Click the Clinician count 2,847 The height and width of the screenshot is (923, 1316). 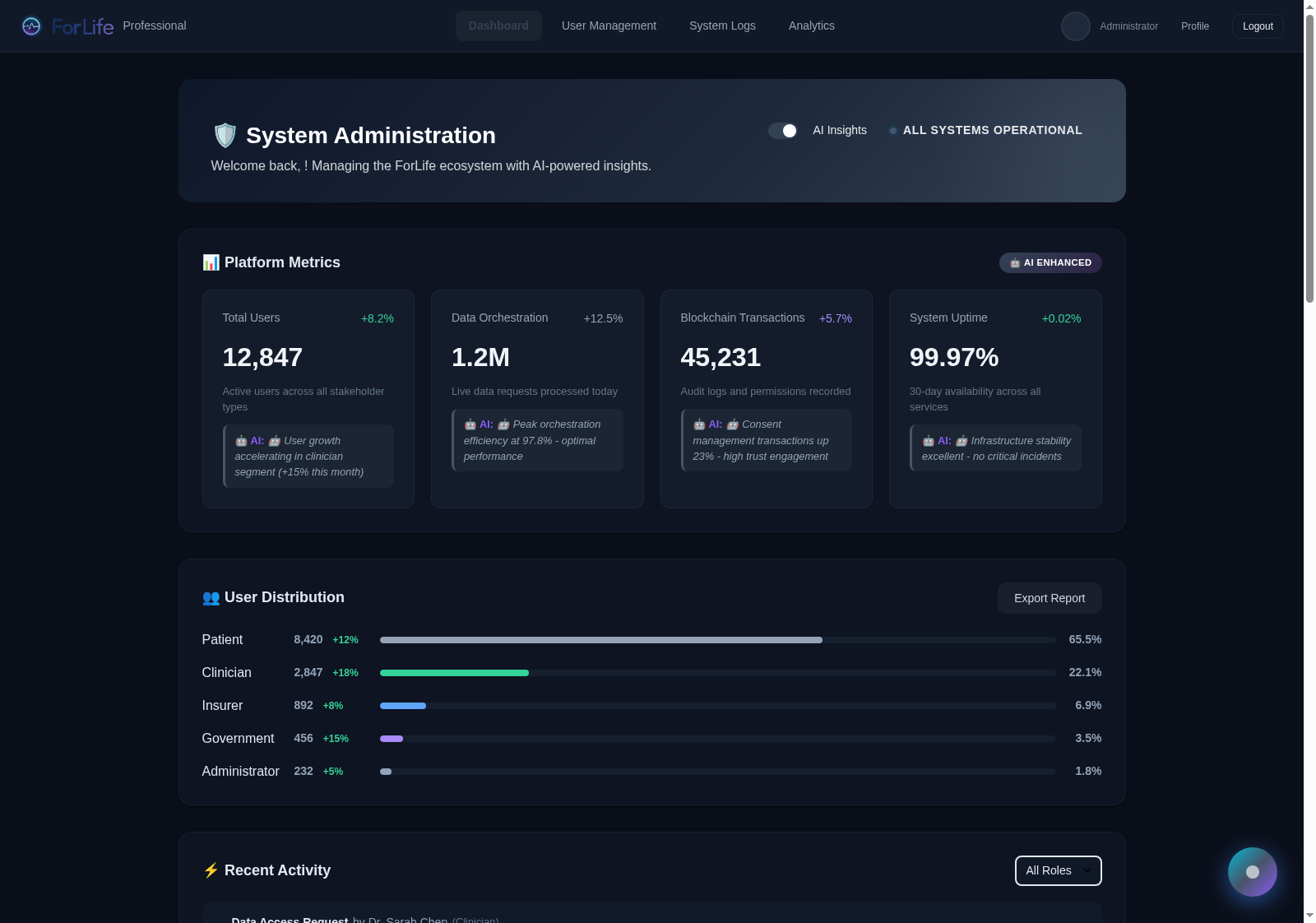308,673
